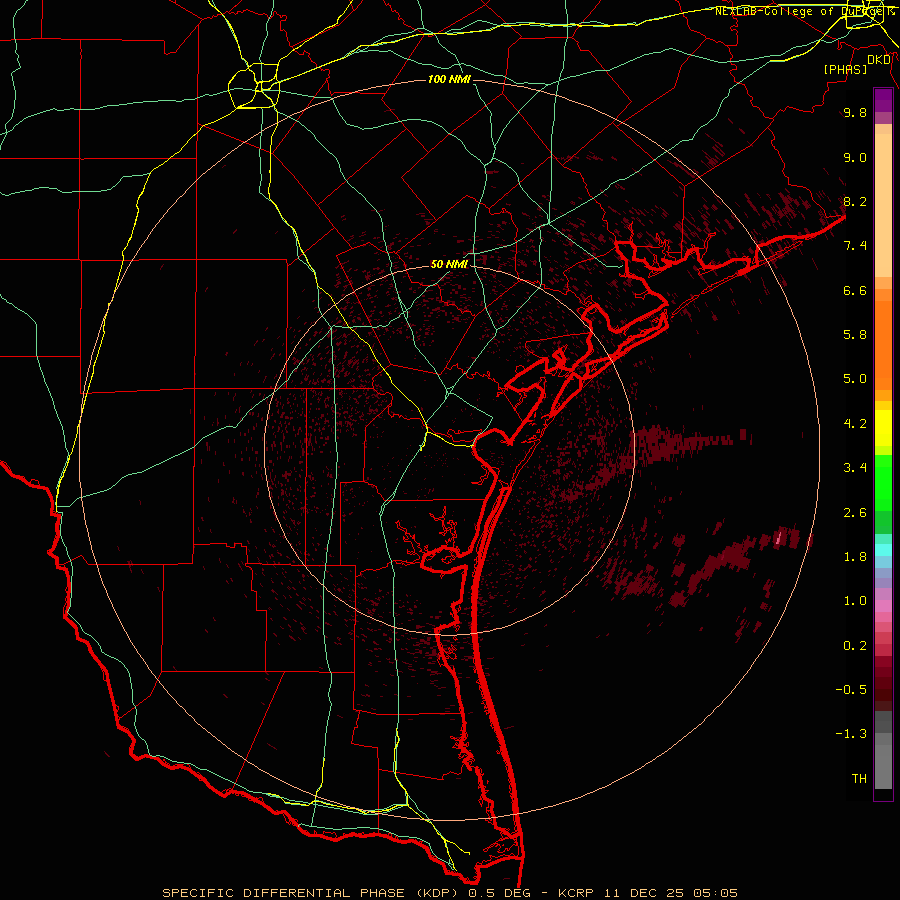Click the 7.4 value on the color scale
Viewport: 900px width, 900px height.
(x=855, y=246)
